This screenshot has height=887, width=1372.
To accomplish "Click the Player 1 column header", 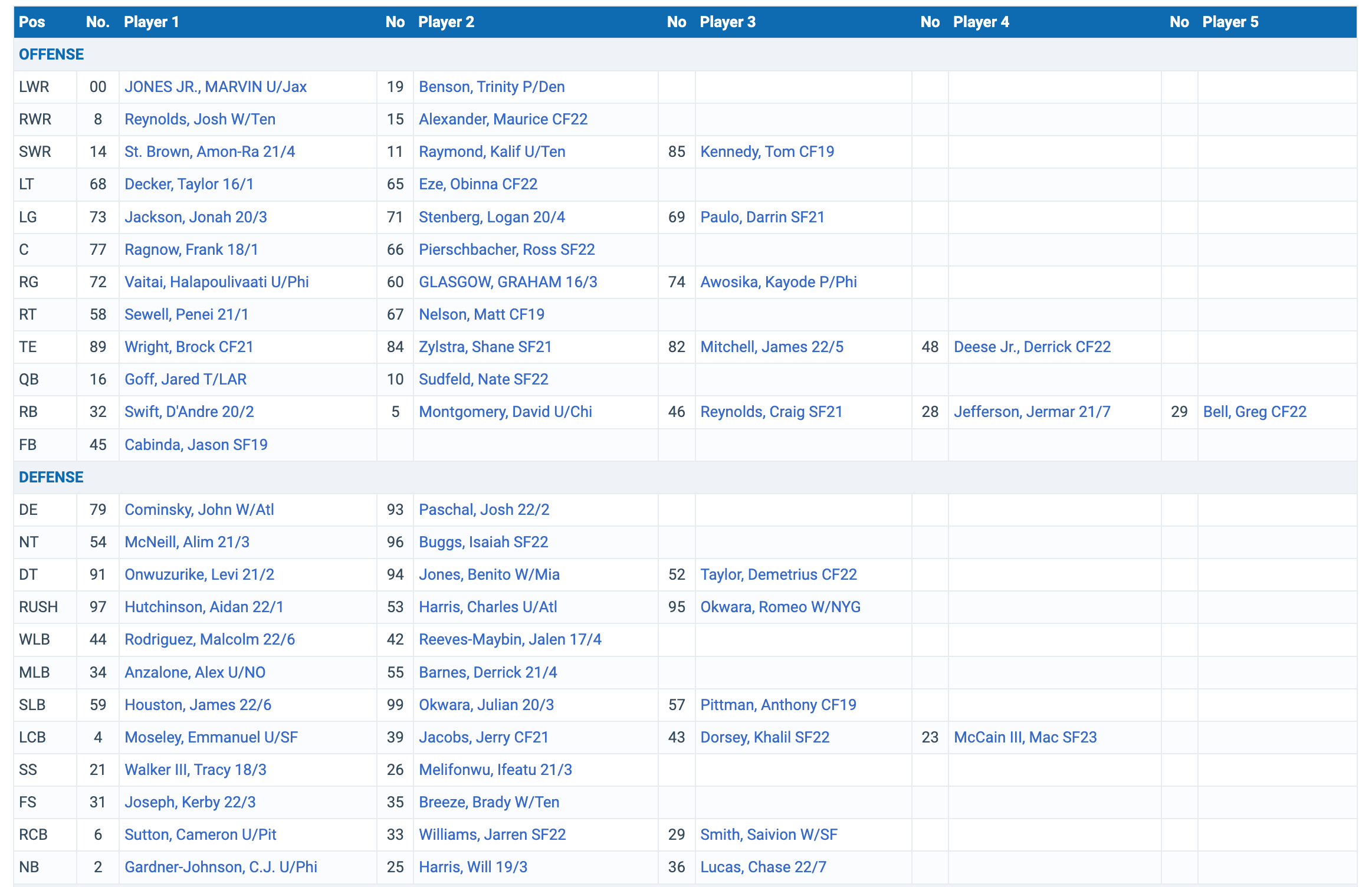I will coord(151,22).
